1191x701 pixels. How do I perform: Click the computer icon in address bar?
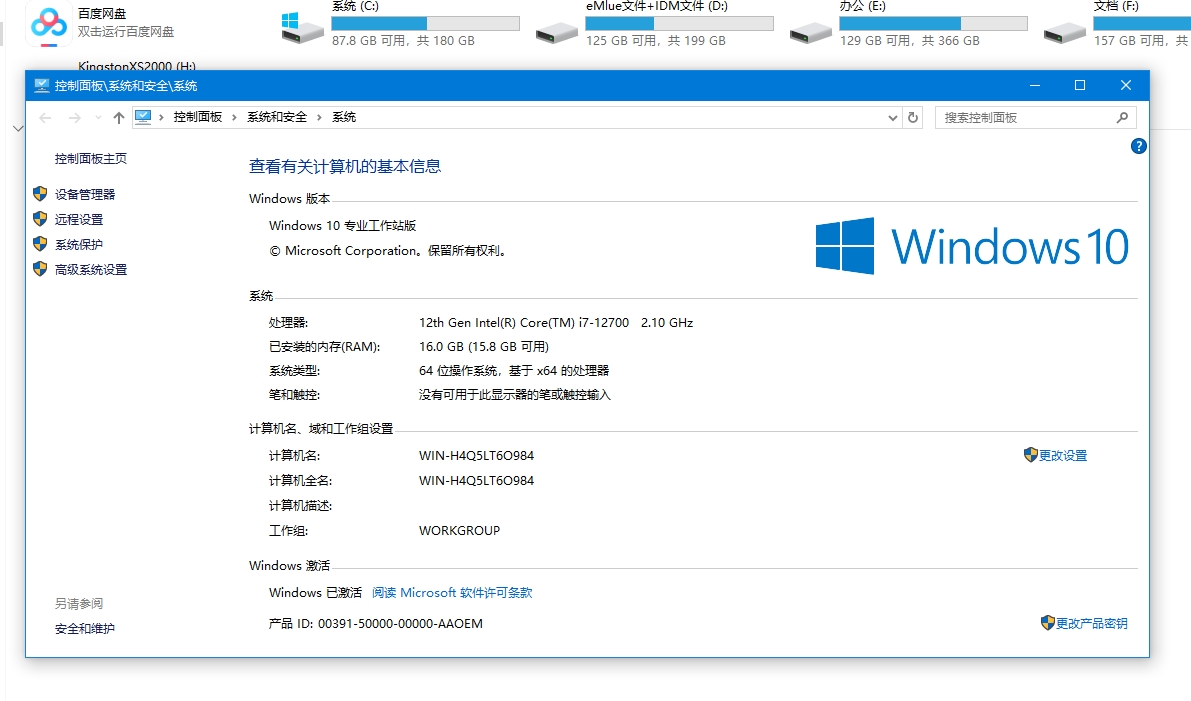point(143,117)
